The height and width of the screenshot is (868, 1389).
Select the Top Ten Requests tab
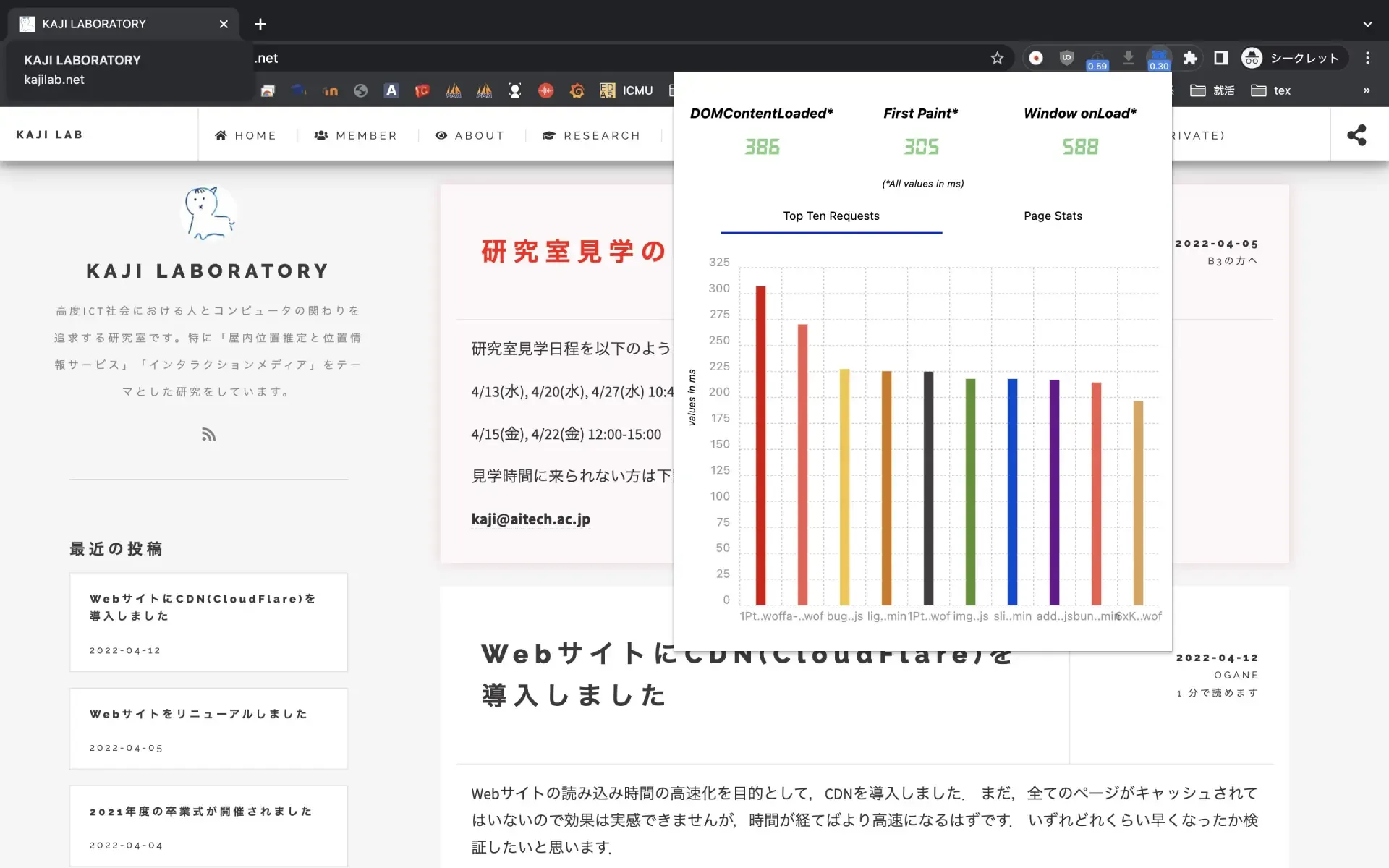pos(831,216)
